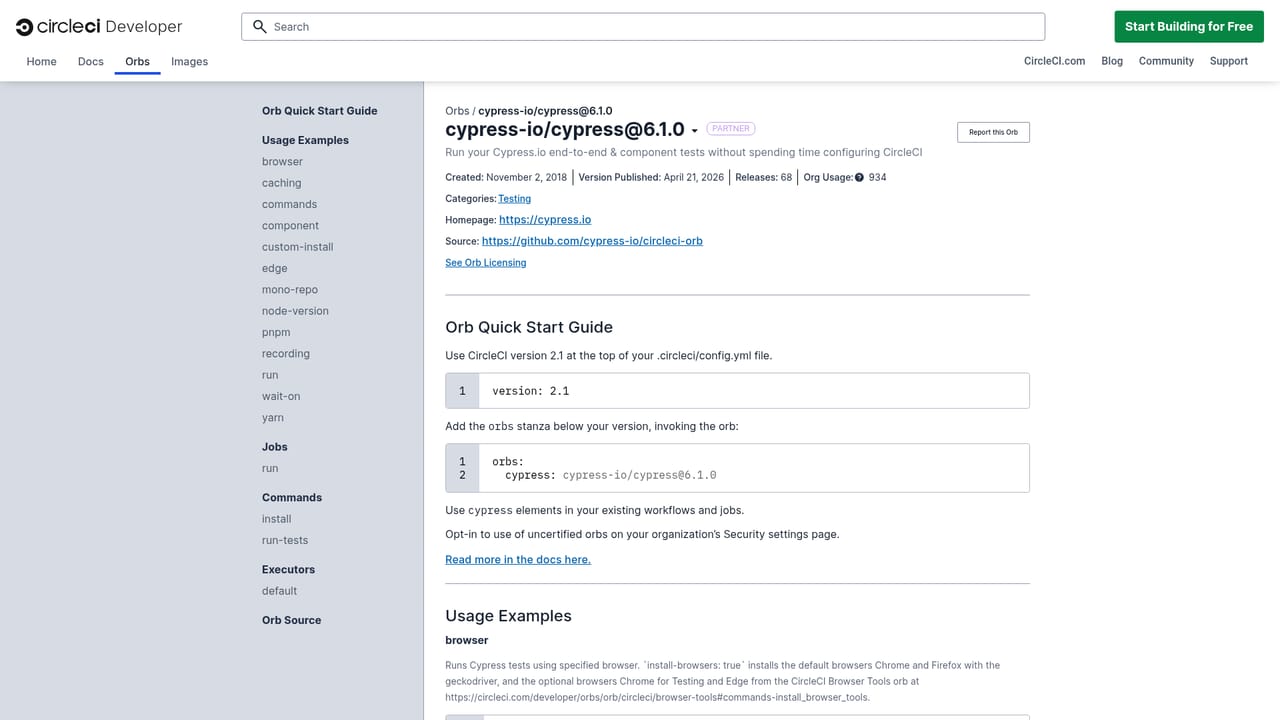The image size is (1280, 720).
Task: Open the orb version dropdown arrow
Action: coord(694,131)
